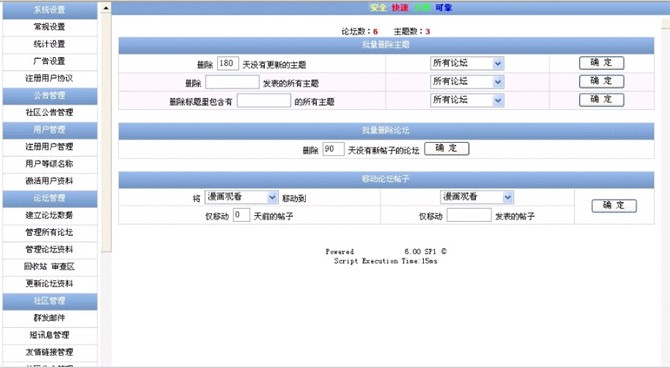
Task: Click the sidebar scroll up arrow
Action: click(x=106, y=8)
